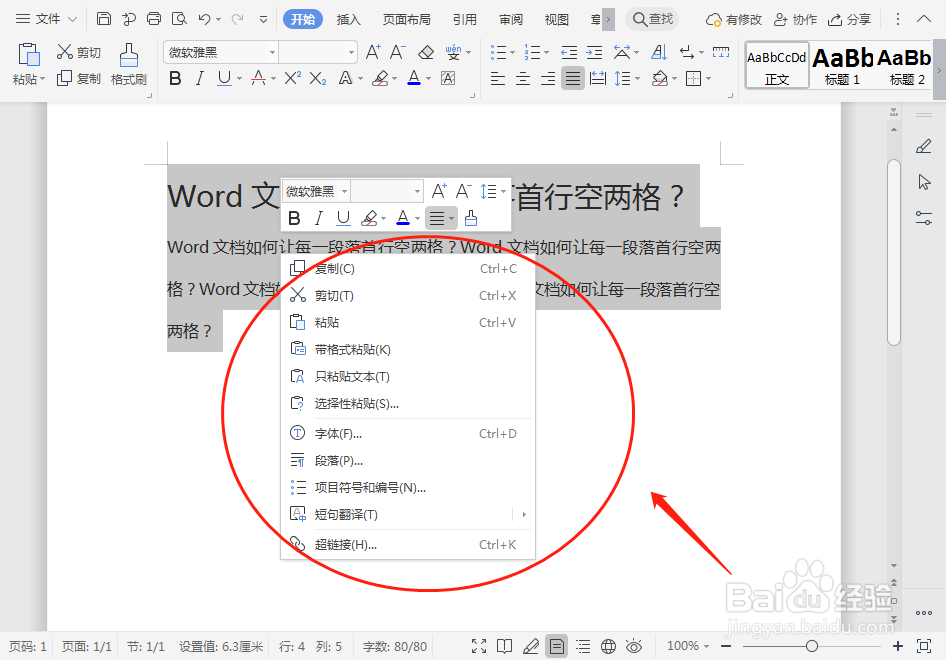Select 只粘贴文本(T) from context menu
The height and width of the screenshot is (660, 946).
click(x=408, y=376)
